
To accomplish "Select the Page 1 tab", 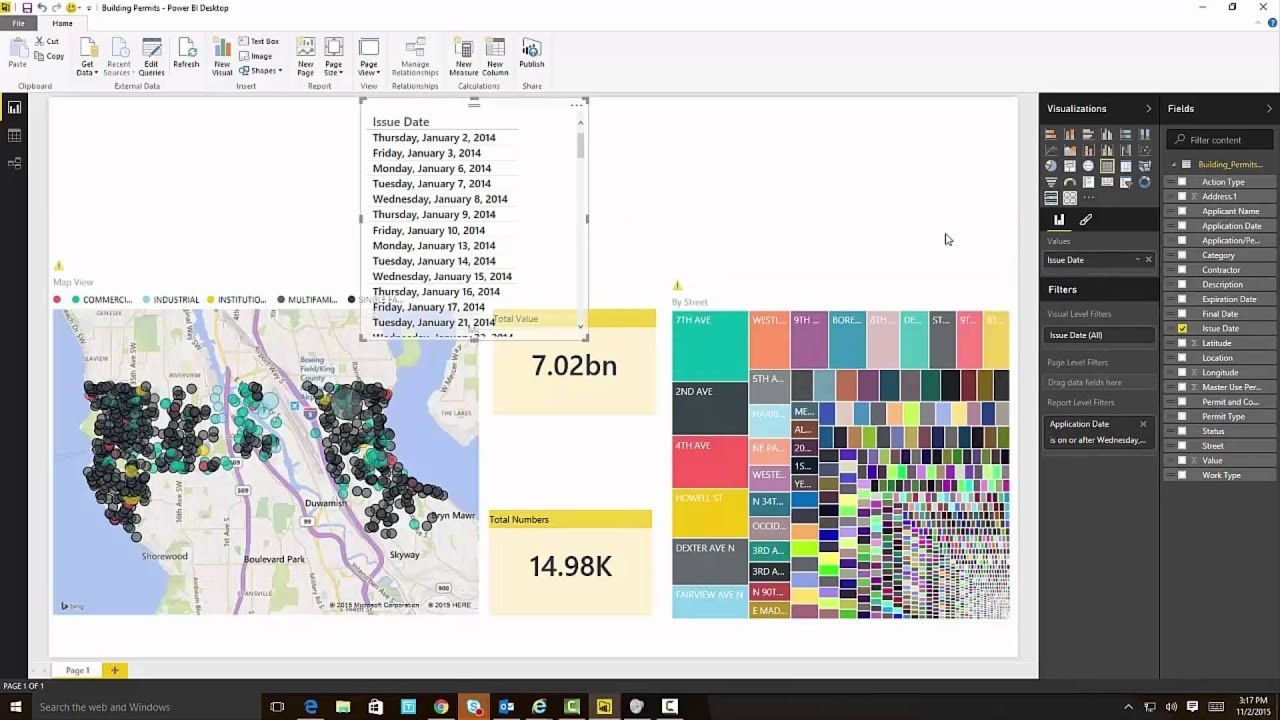I will pyautogui.click(x=77, y=670).
